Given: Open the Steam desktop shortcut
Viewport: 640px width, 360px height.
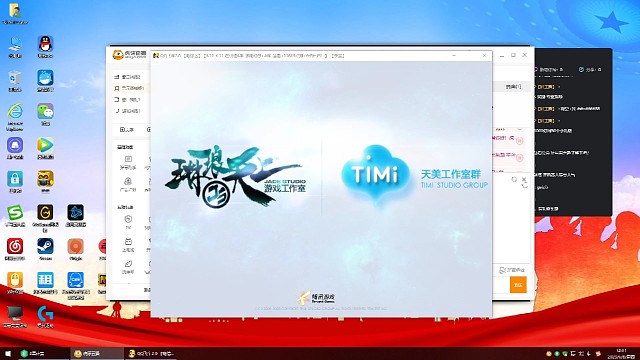Looking at the screenshot, I should 45,247.
